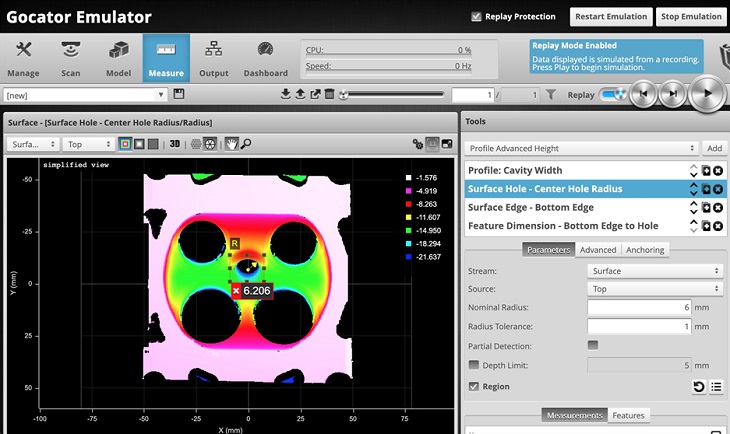Switch to the Advanced tab
Image resolution: width=730 pixels, height=434 pixels.
pos(598,250)
